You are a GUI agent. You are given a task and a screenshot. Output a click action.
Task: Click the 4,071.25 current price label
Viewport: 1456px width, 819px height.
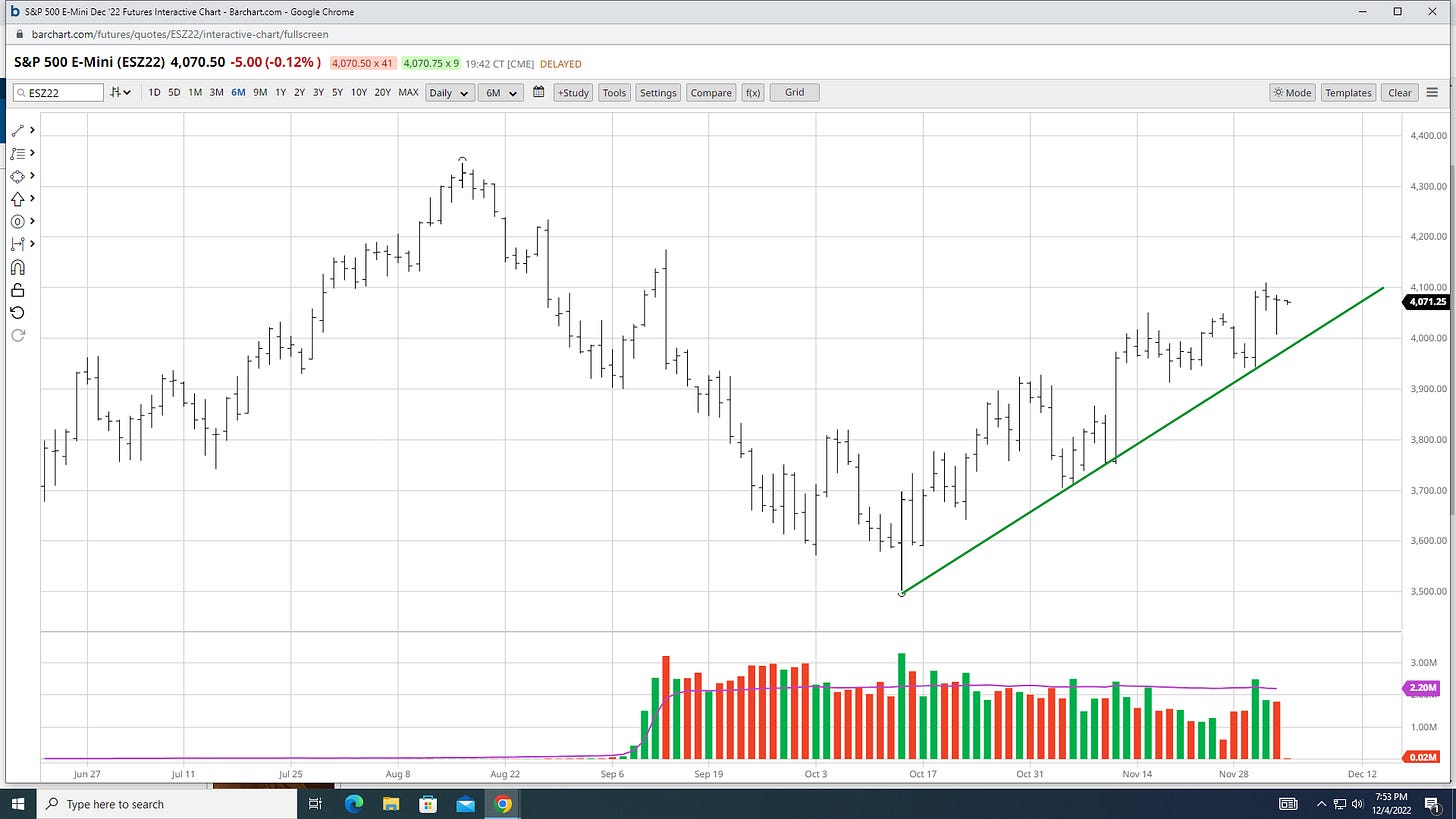coord(1427,302)
